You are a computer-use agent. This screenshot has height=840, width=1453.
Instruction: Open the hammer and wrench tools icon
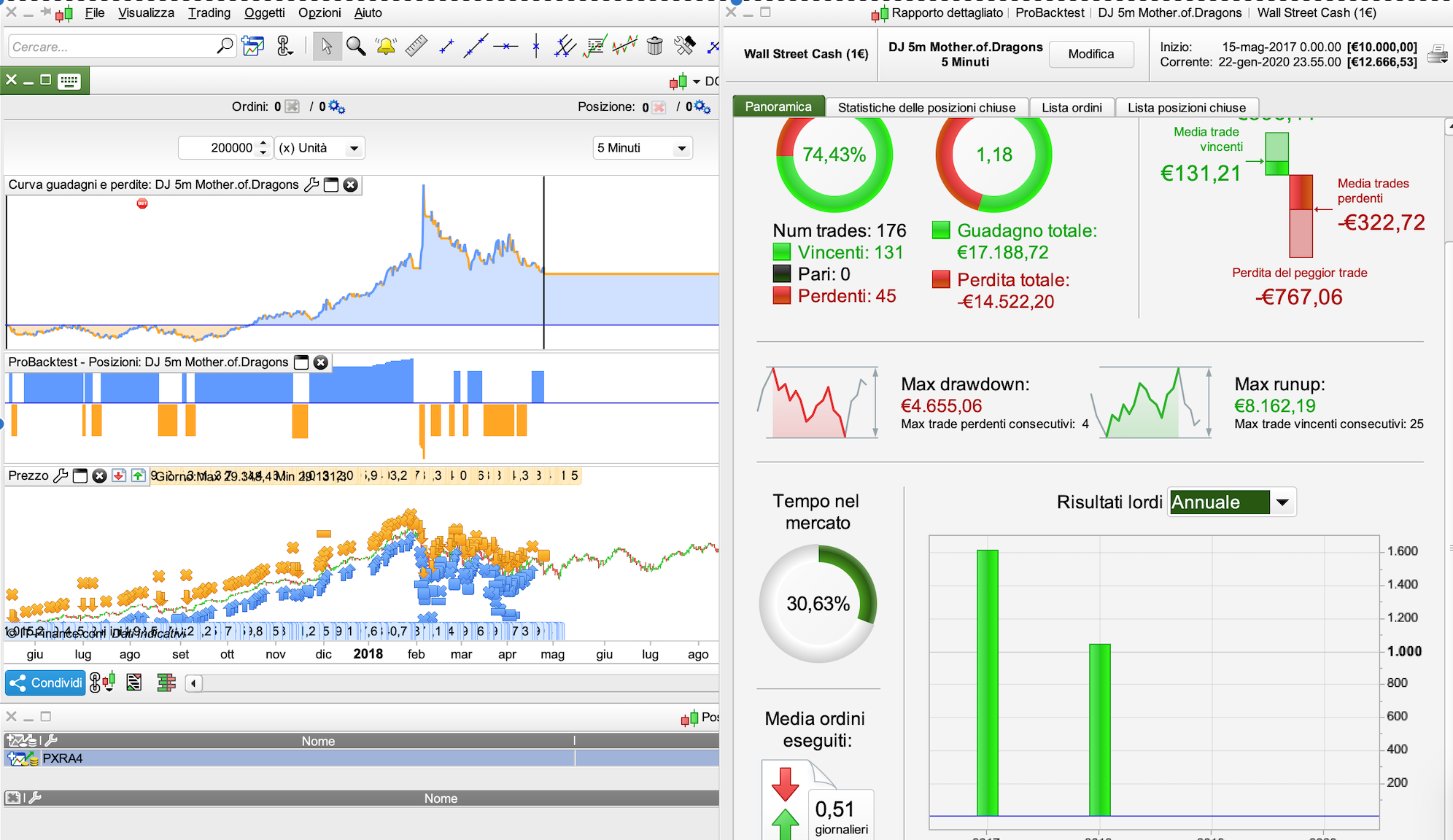(x=685, y=47)
